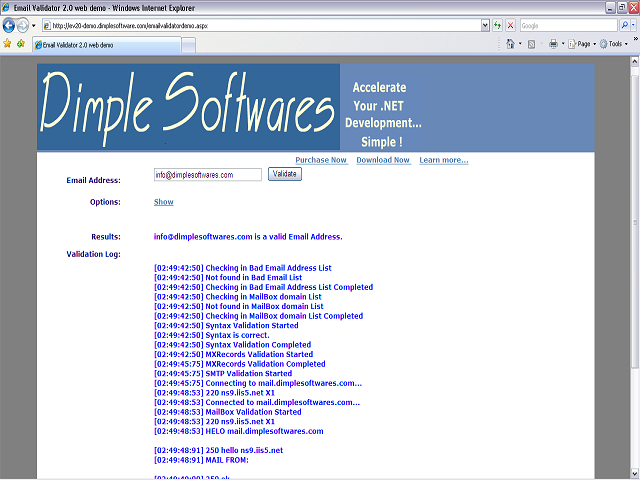The image size is (640, 480).
Task: Click the Add to Favorites icon
Action: click(x=21, y=43)
